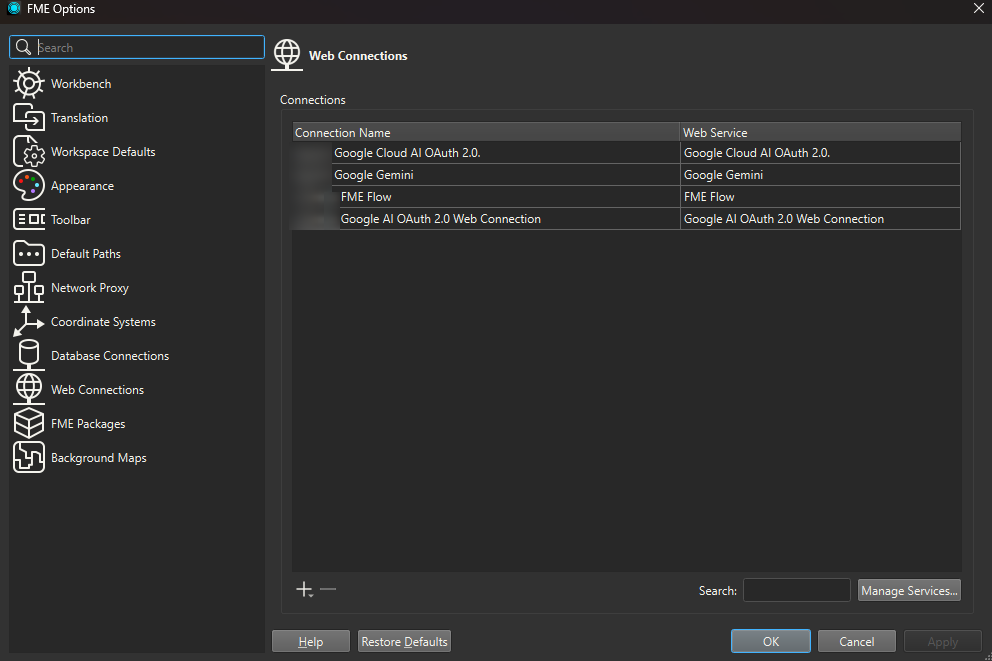Open Coordinate Systems settings
Screen dimensions: 992x661
pos(103,322)
